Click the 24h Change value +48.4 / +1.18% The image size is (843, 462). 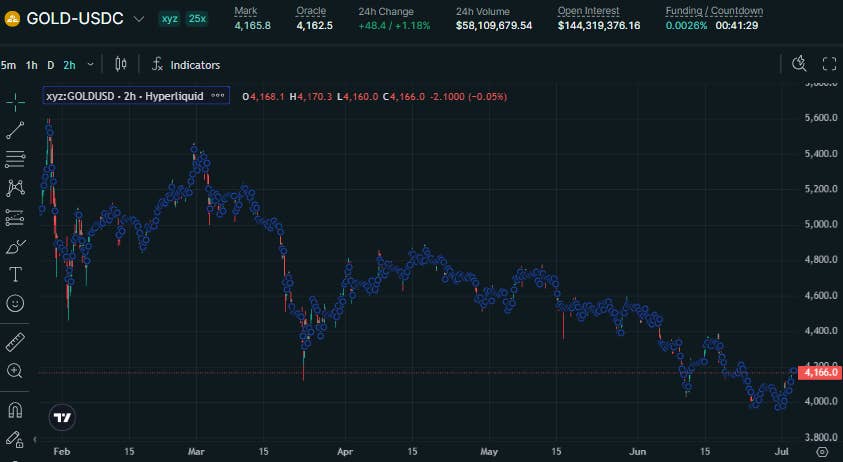pos(394,25)
